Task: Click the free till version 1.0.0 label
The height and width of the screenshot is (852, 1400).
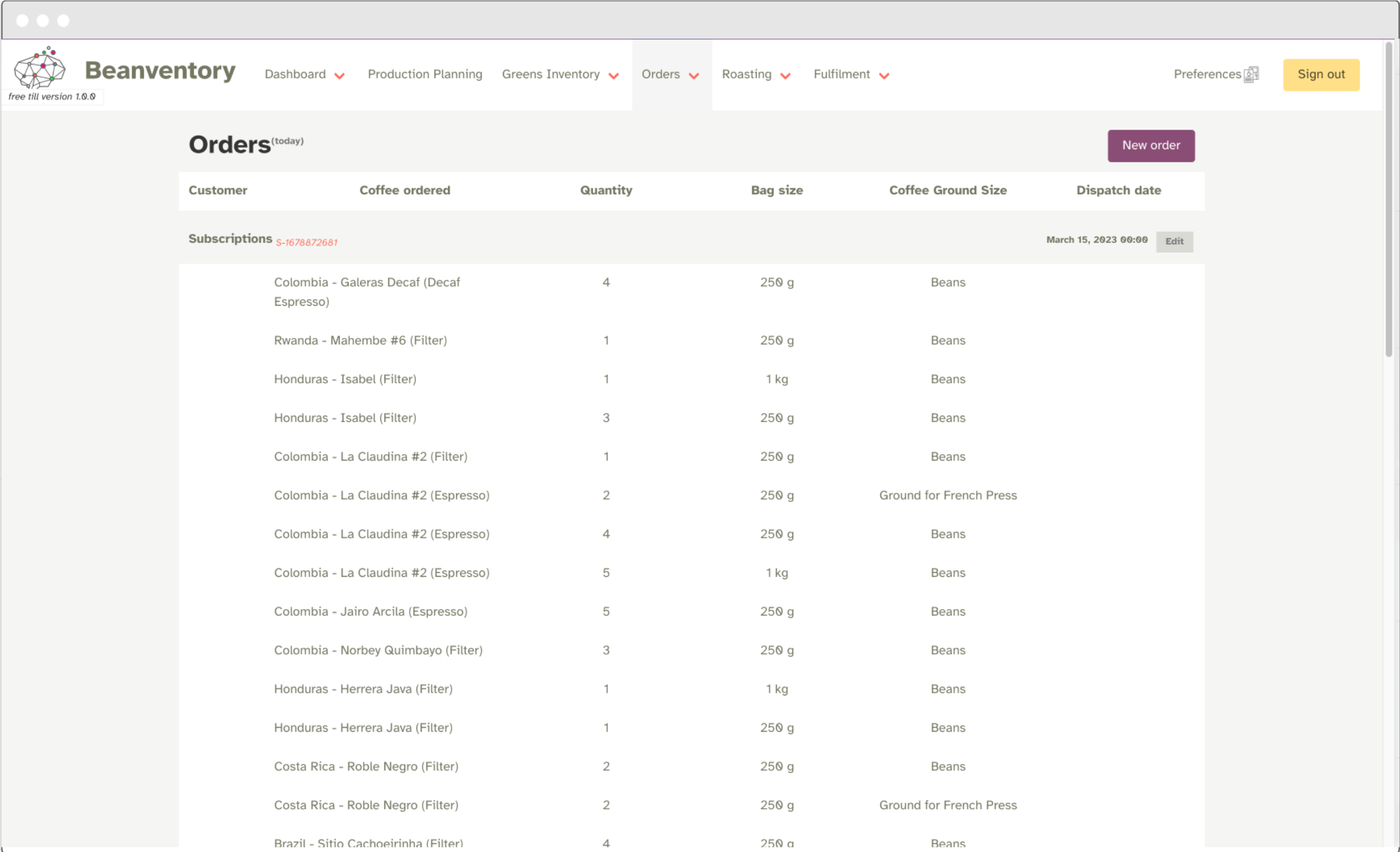Action: (52, 97)
